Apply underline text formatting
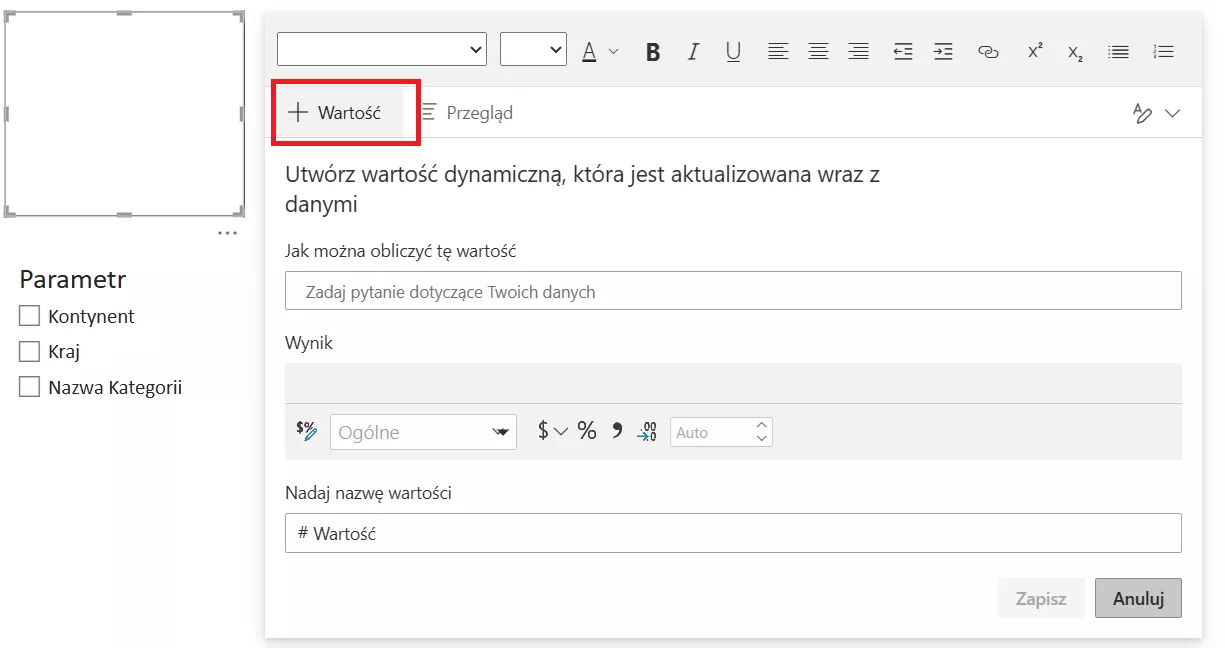 pyautogui.click(x=733, y=52)
